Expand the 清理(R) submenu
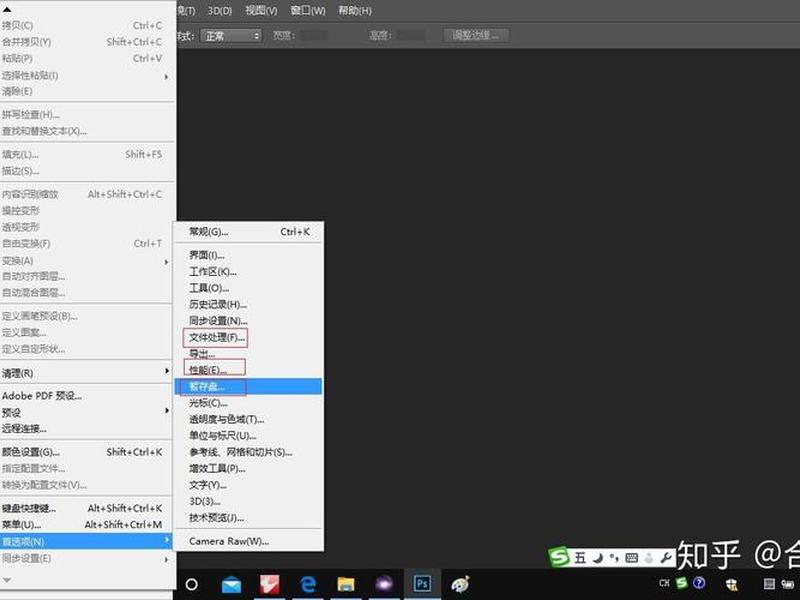The image size is (800, 600). coord(85,373)
